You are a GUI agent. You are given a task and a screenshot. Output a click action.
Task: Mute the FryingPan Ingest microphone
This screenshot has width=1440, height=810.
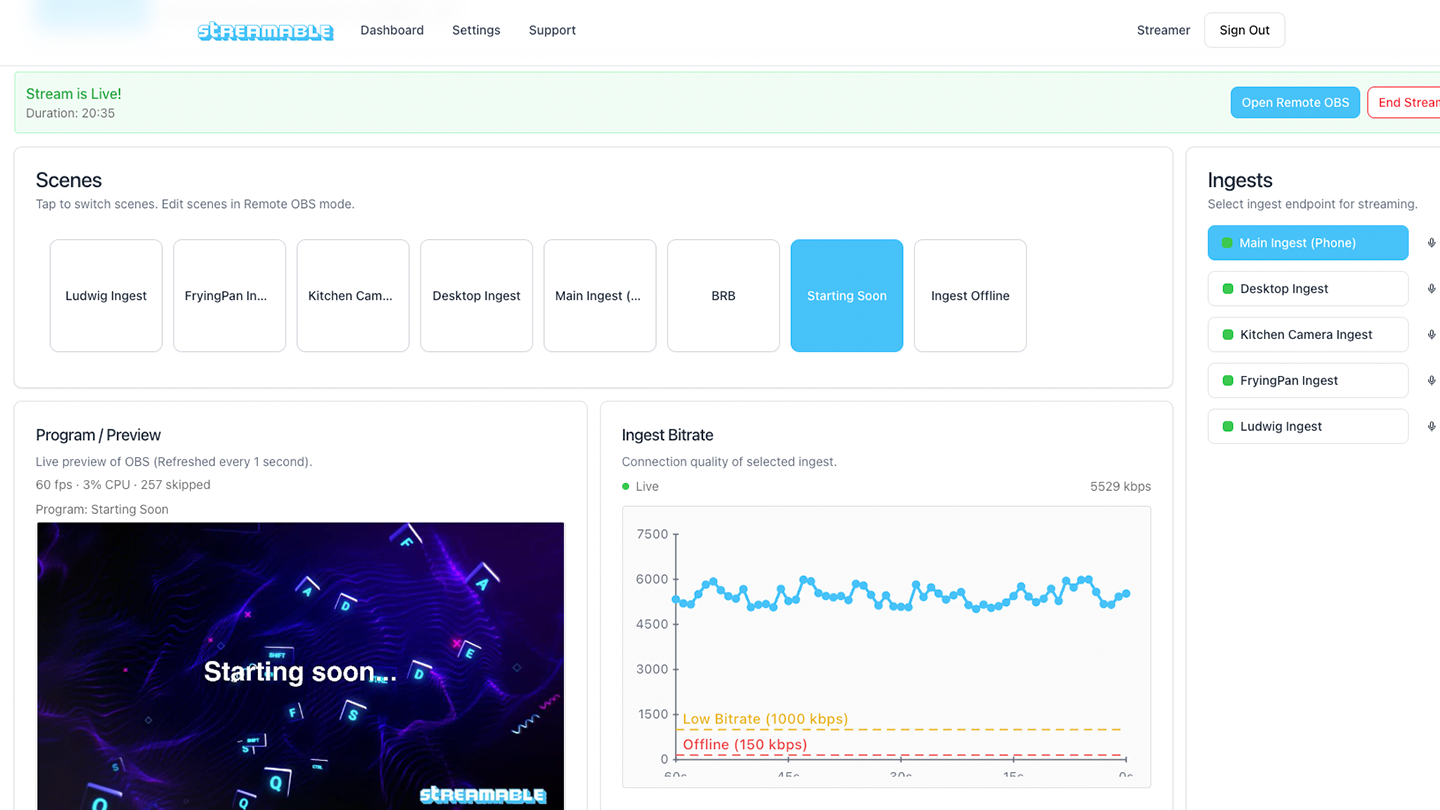(x=1432, y=380)
